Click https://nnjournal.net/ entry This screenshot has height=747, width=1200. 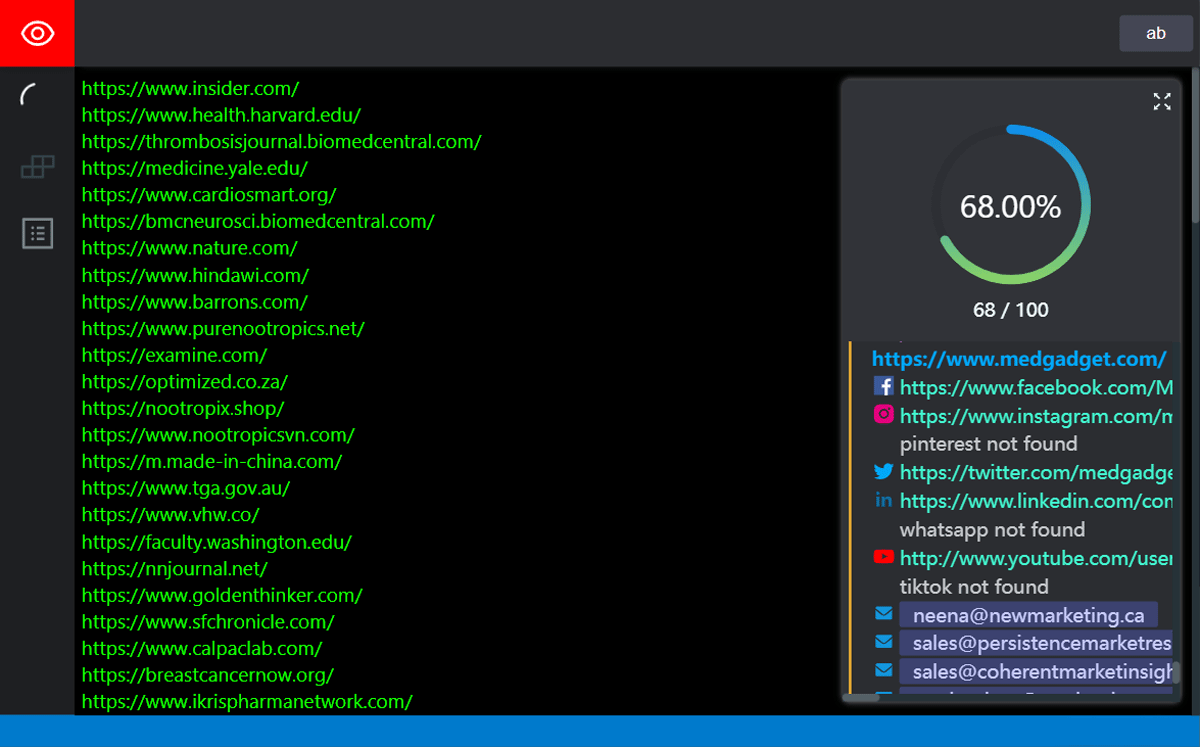click(174, 568)
